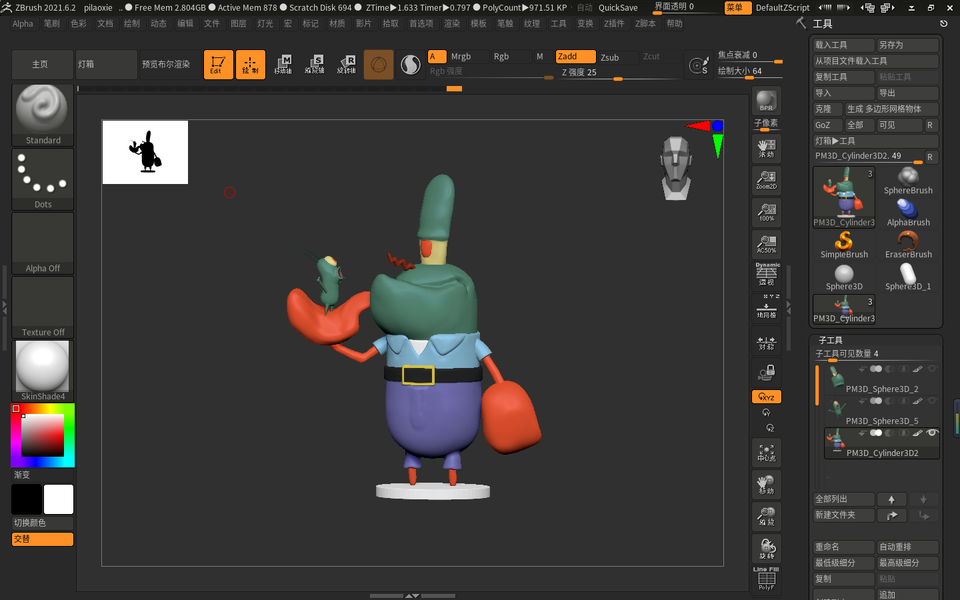Render with the BPR button
This screenshot has width=960, height=600.
pos(766,100)
